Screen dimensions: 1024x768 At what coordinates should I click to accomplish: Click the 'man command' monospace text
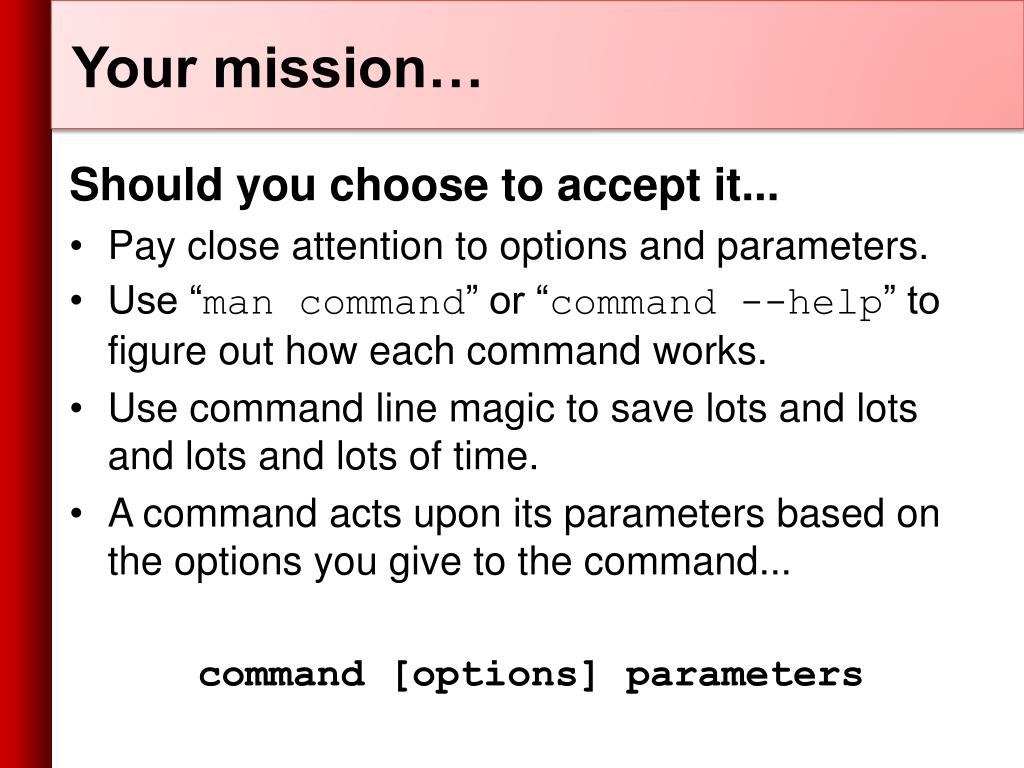pyautogui.click(x=334, y=304)
